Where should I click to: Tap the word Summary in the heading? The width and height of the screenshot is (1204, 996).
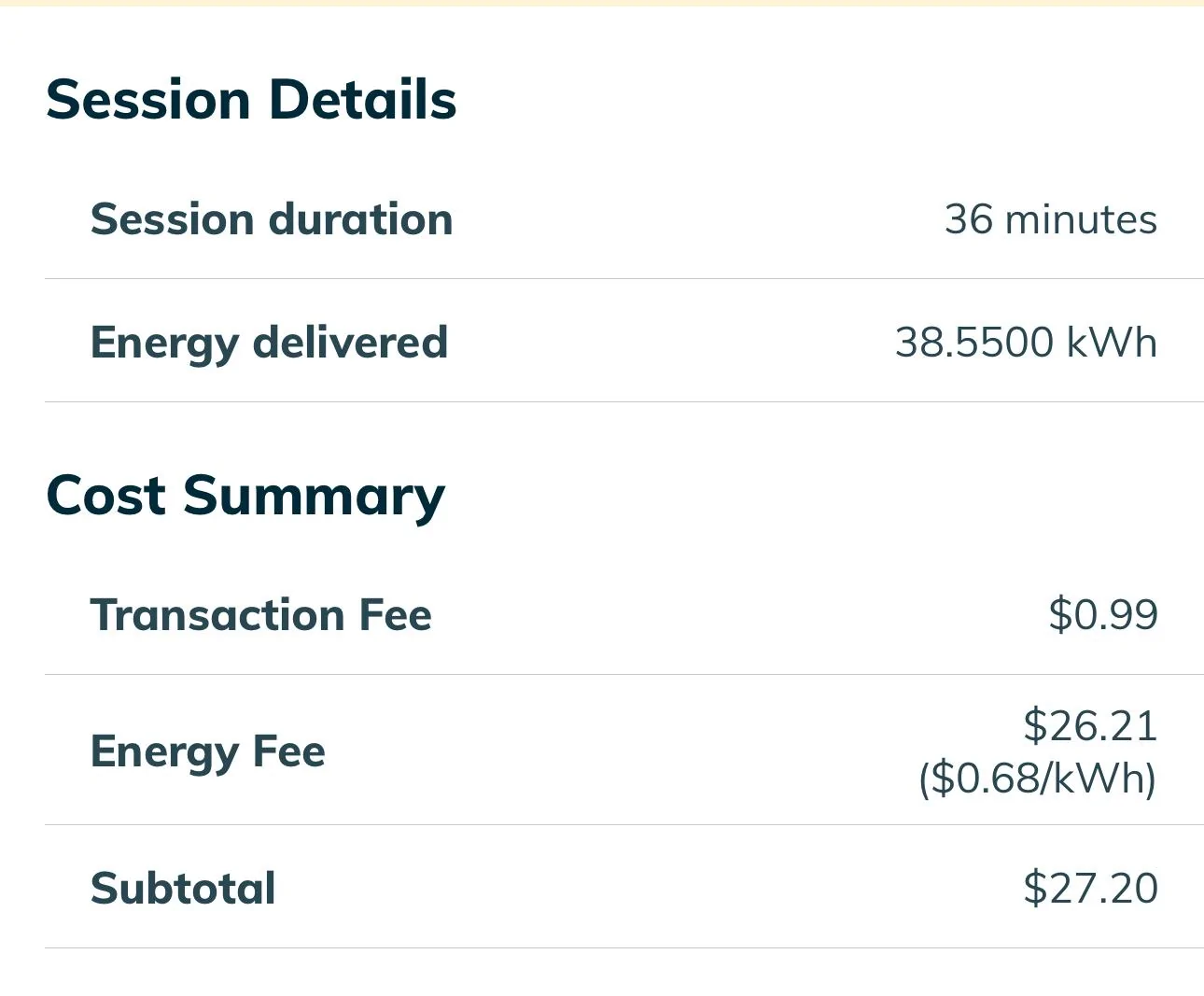(315, 497)
